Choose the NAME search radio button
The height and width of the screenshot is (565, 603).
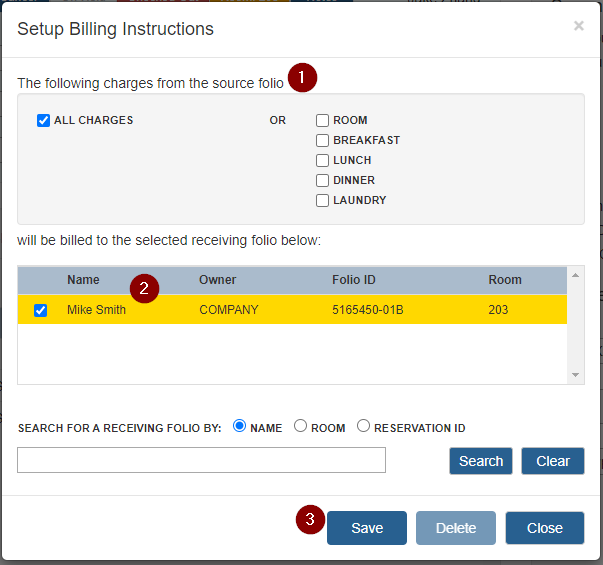pyautogui.click(x=239, y=426)
